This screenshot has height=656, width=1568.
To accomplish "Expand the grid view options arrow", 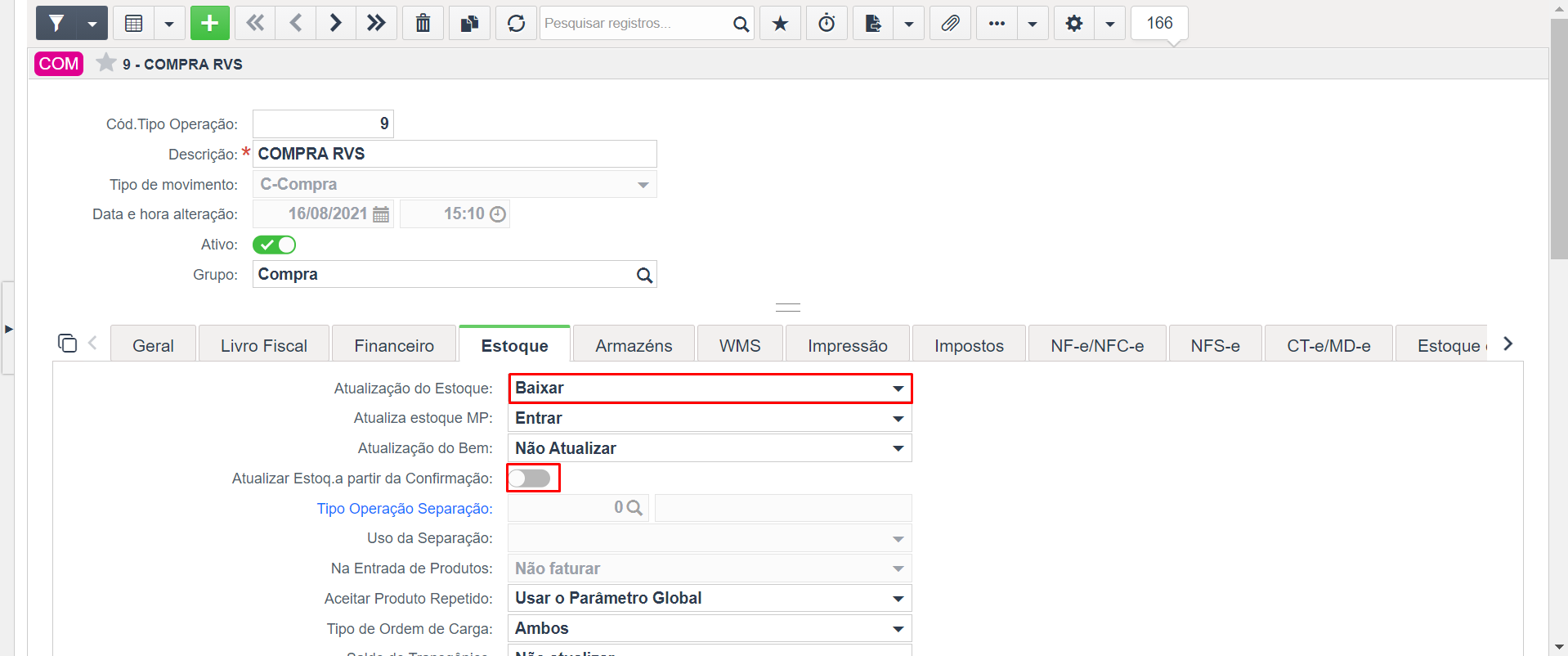I will coord(169,23).
